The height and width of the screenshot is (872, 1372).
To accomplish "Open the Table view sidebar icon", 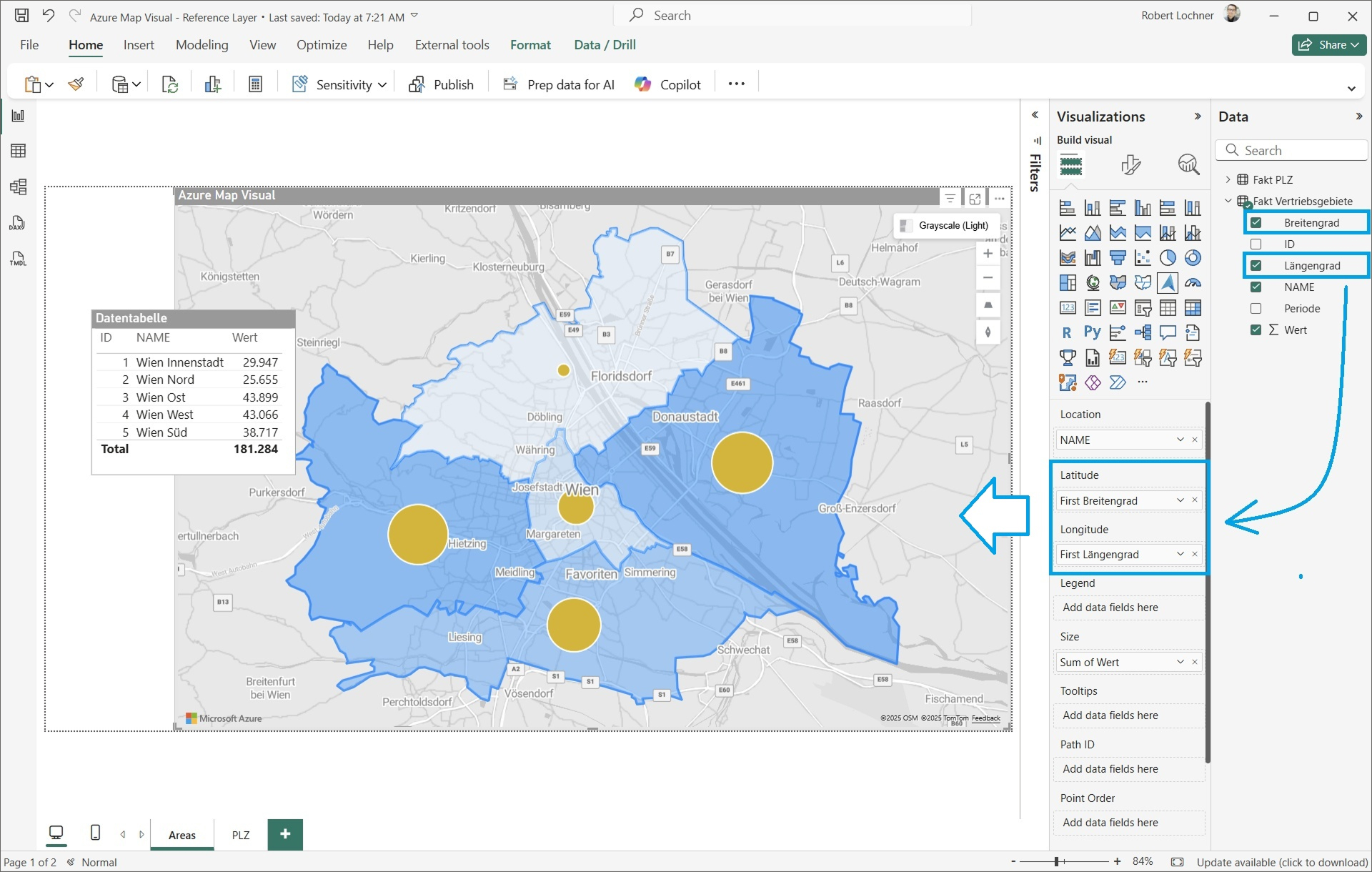I will pos(18,150).
